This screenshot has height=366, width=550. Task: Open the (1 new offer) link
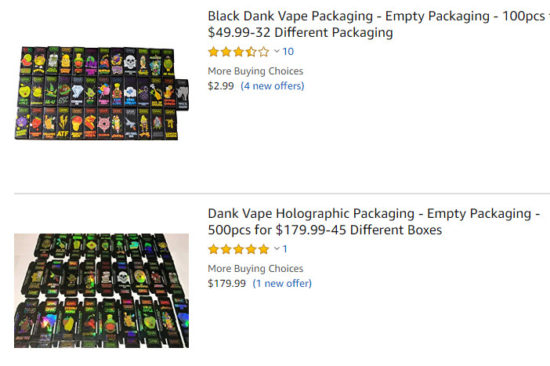282,284
